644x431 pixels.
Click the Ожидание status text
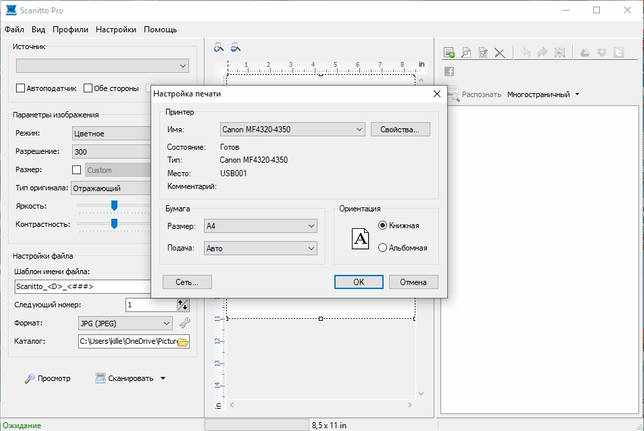[x=22, y=425]
